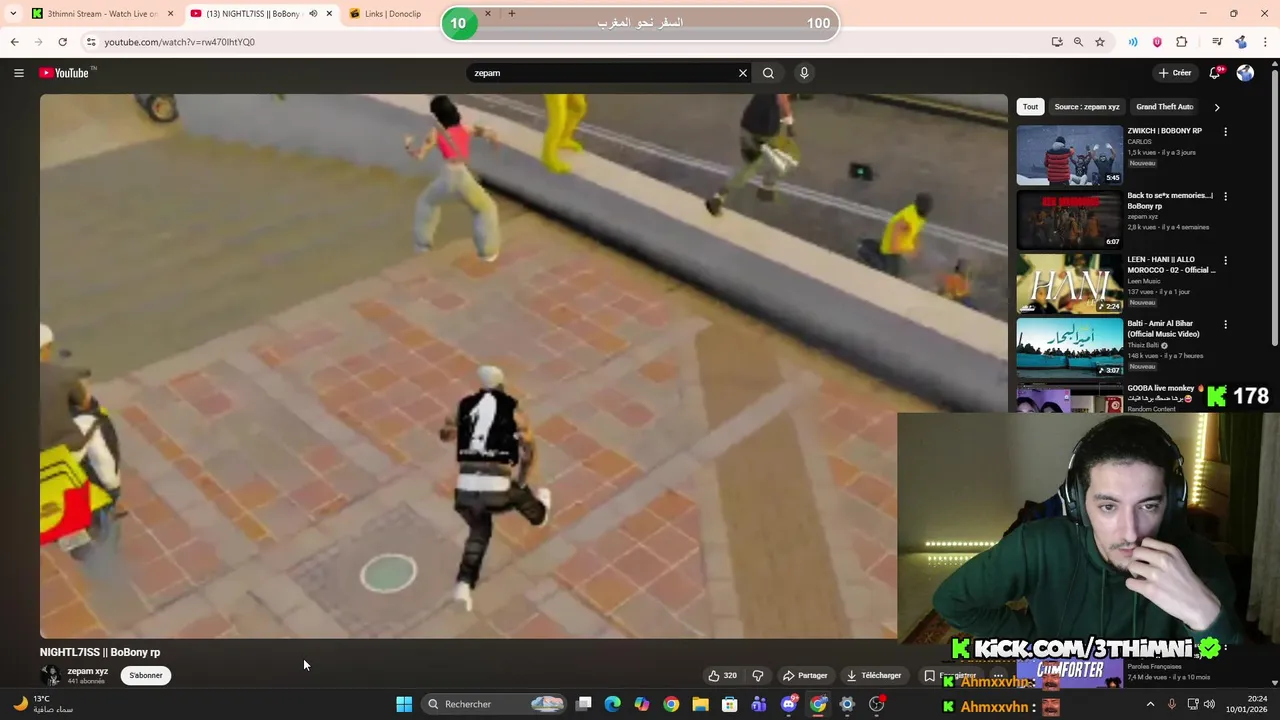Run the YouTube search magnifier
The height and width of the screenshot is (720, 1280).
point(768,73)
